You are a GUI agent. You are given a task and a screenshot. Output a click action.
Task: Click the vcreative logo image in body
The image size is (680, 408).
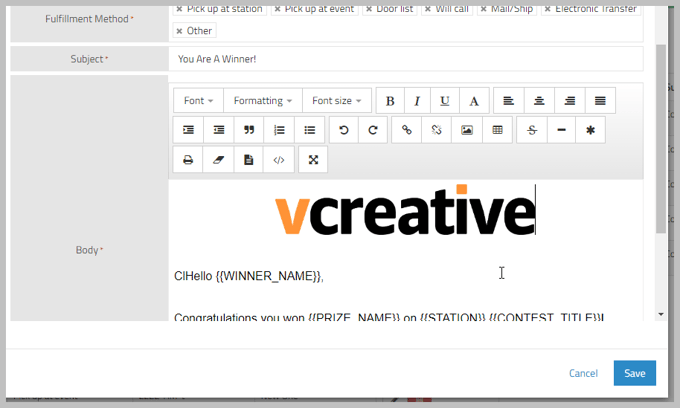[405, 209]
